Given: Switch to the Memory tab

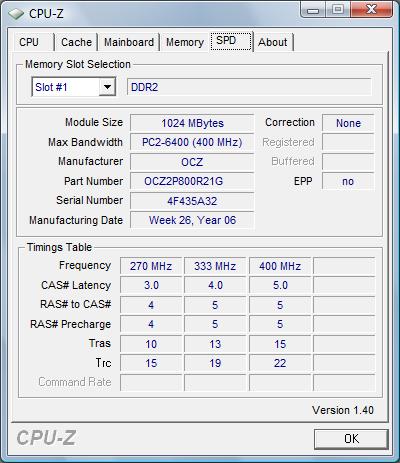Looking at the screenshot, I should (185, 42).
